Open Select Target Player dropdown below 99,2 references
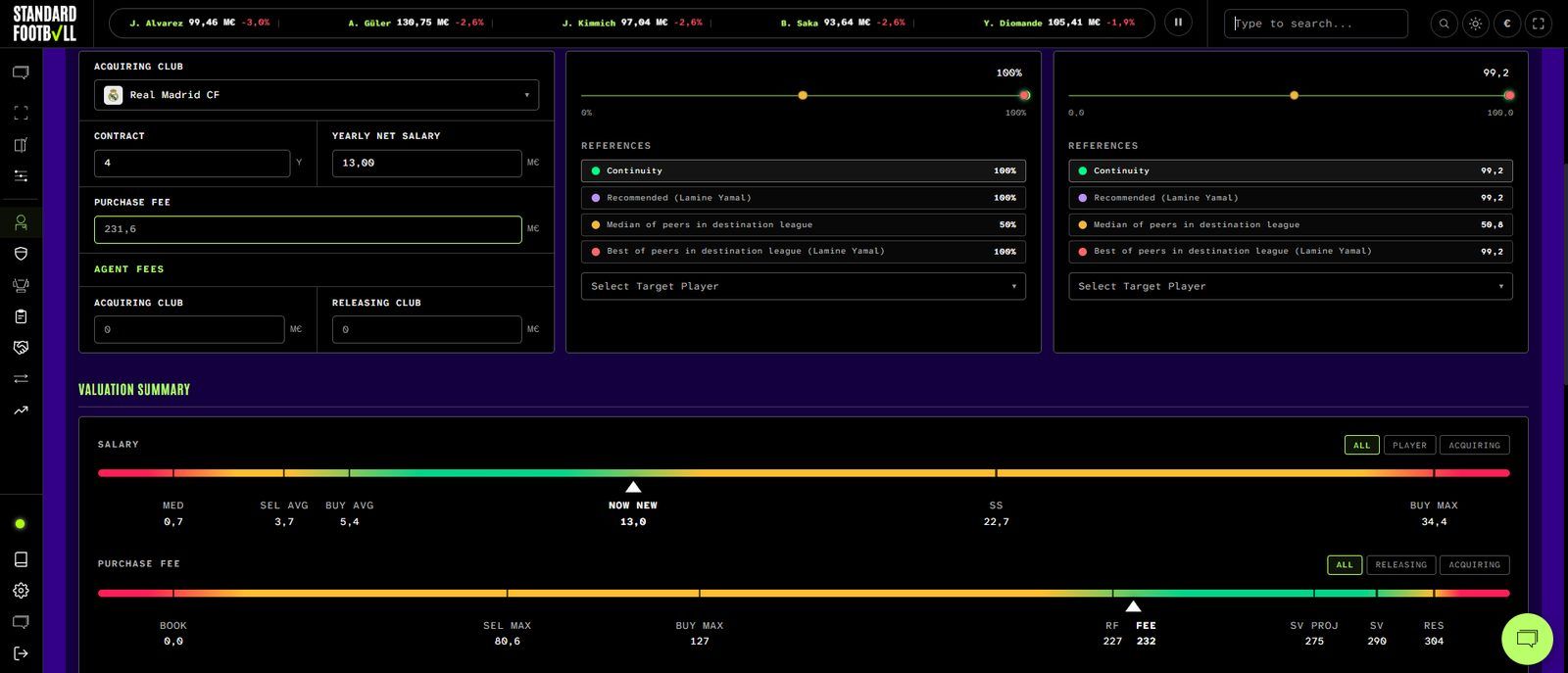The height and width of the screenshot is (673, 1568). point(1291,286)
